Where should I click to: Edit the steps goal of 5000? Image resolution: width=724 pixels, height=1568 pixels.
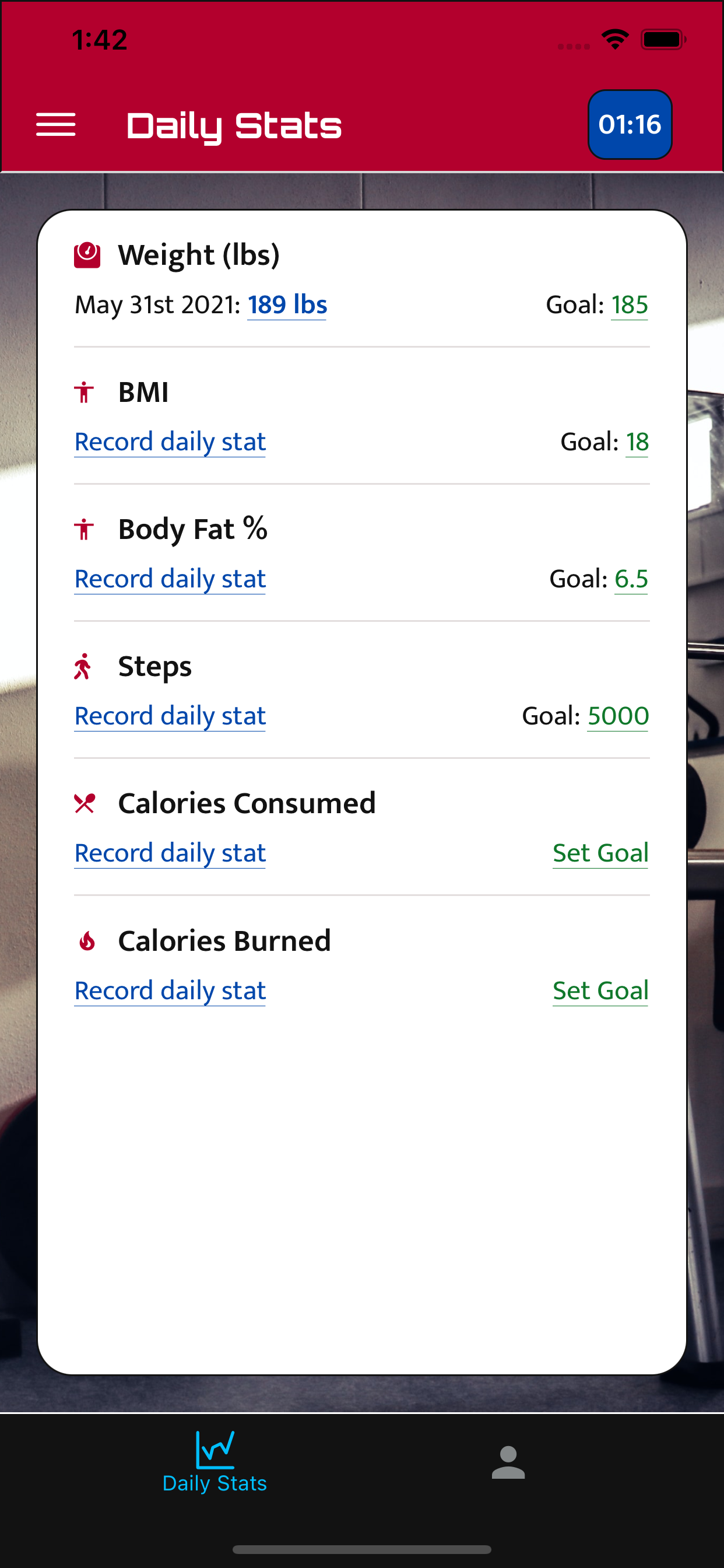tap(617, 715)
